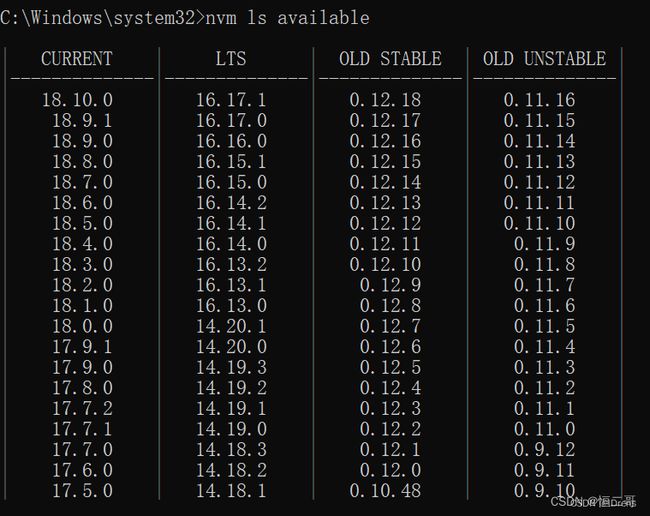Select the OLD STABLE column header
The image size is (650, 516).
[390, 58]
